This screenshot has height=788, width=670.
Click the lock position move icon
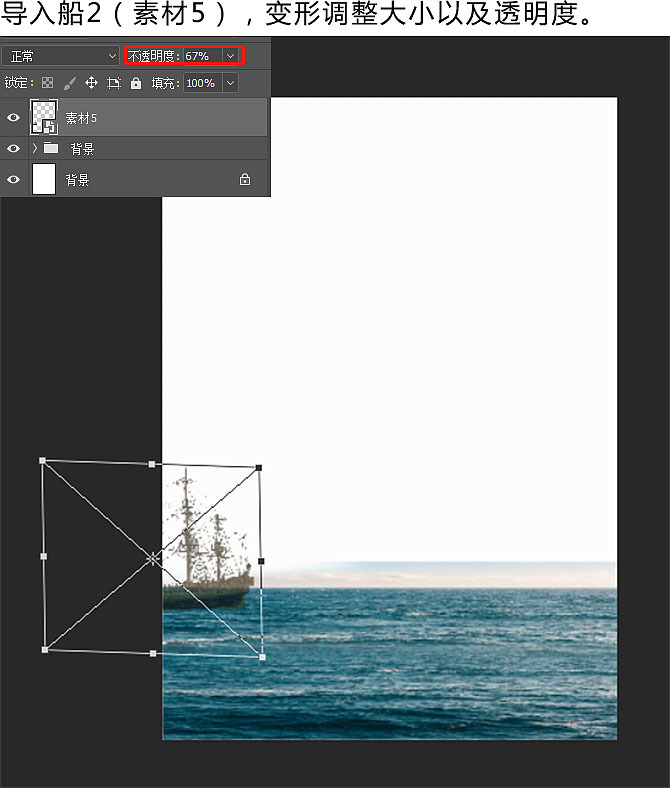click(x=91, y=83)
